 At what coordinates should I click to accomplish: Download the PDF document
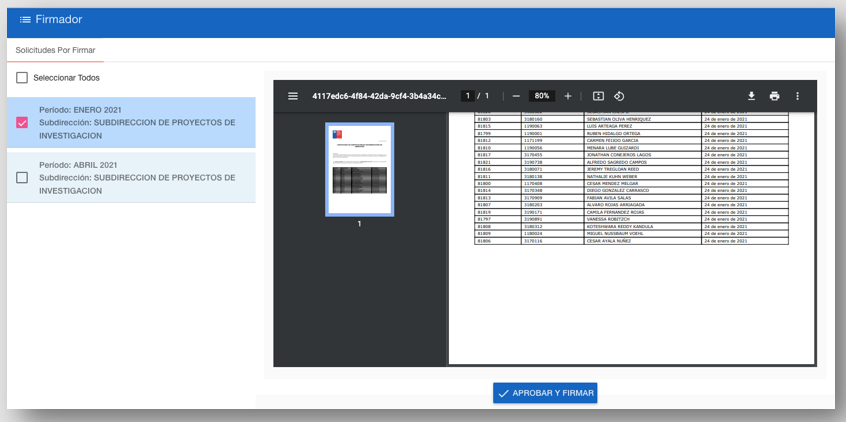point(751,96)
